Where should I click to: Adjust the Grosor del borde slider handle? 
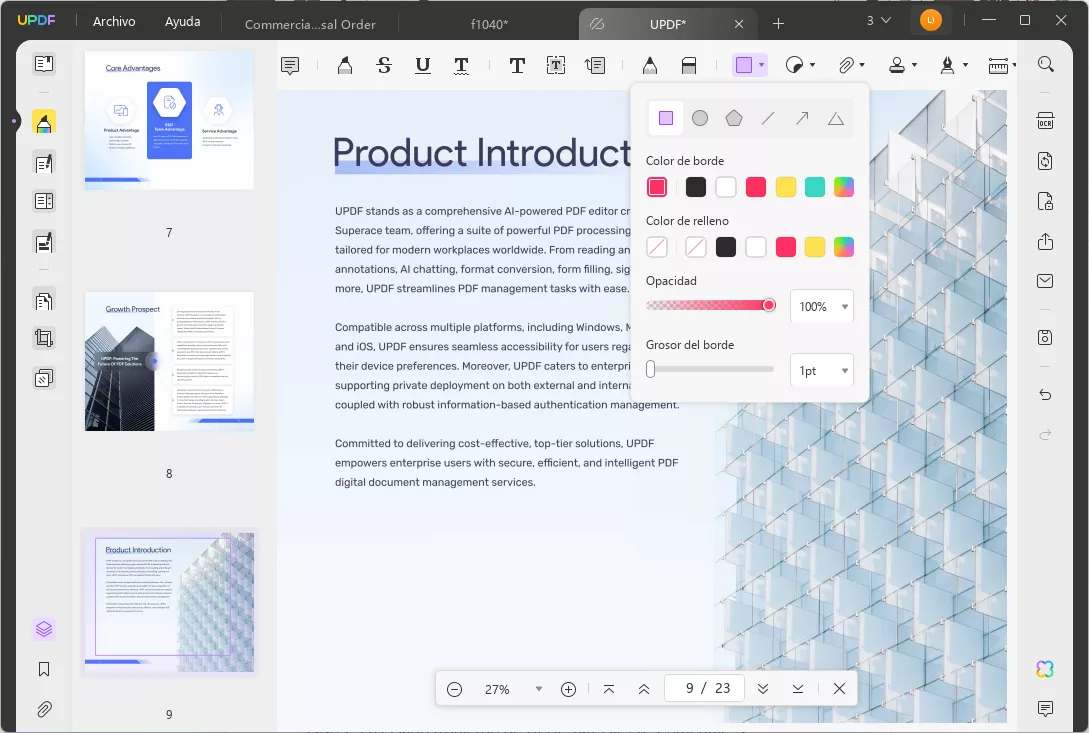click(x=650, y=369)
